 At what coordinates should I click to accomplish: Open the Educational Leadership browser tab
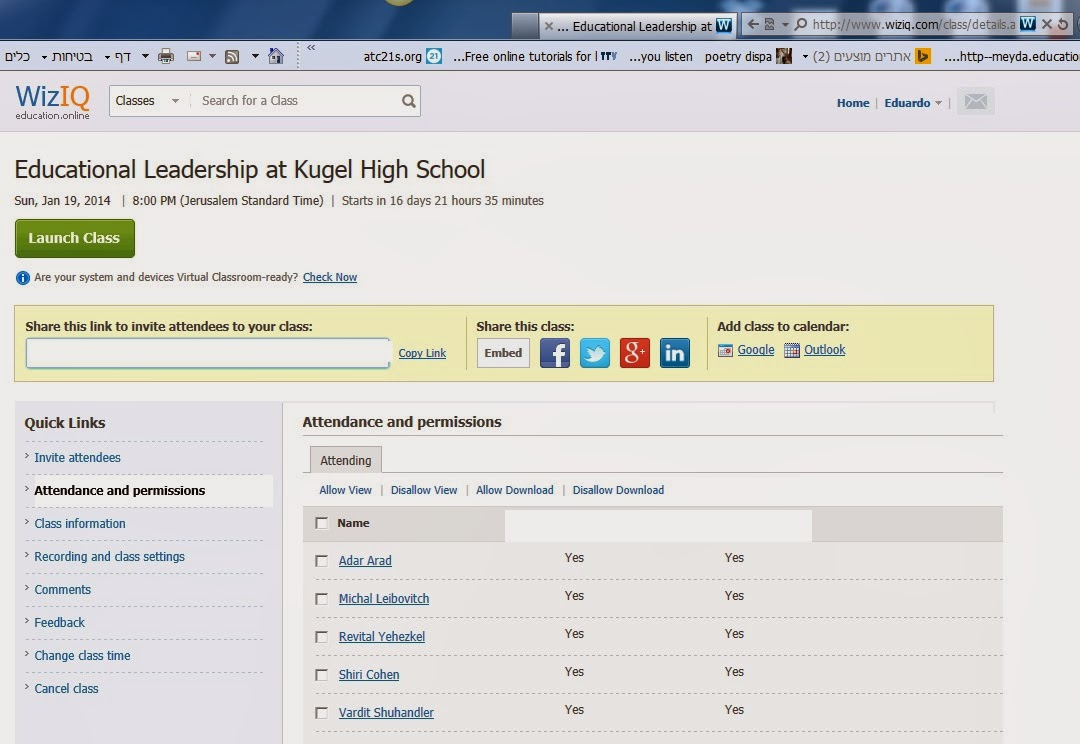pos(637,26)
